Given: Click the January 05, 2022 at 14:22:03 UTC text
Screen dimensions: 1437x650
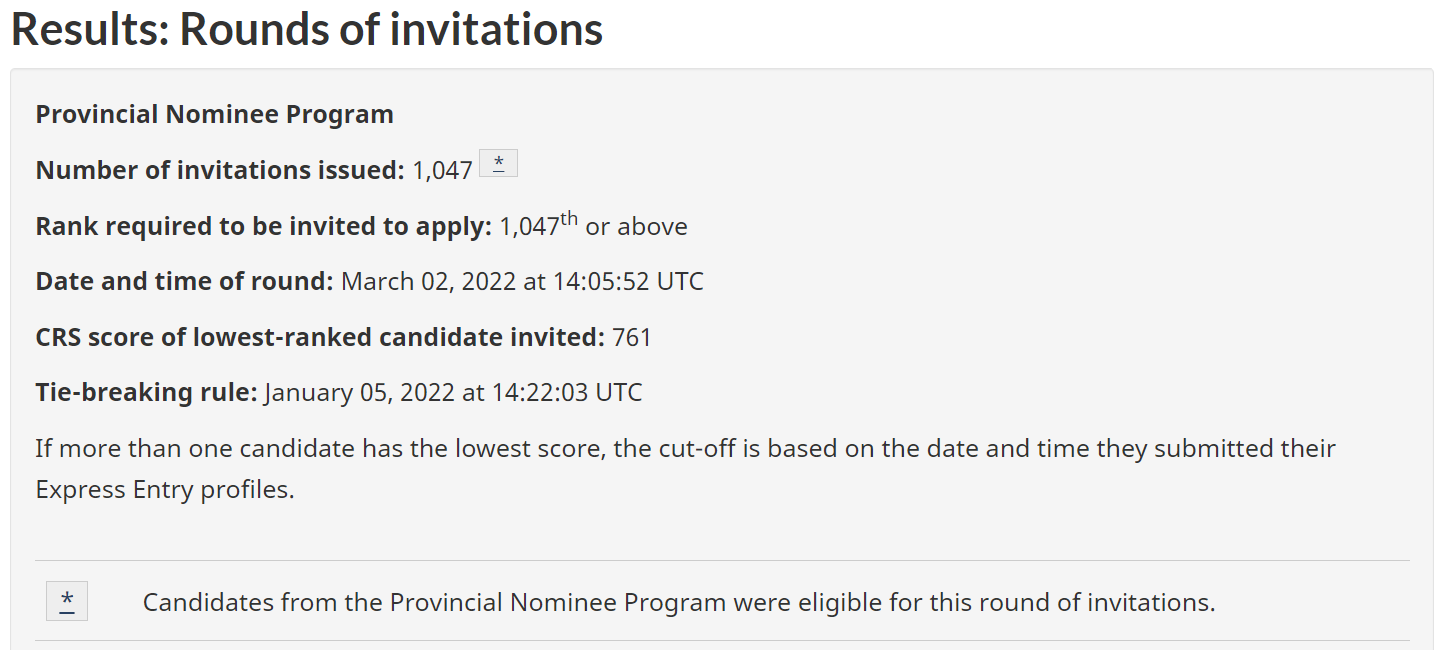Looking at the screenshot, I should pos(454,392).
